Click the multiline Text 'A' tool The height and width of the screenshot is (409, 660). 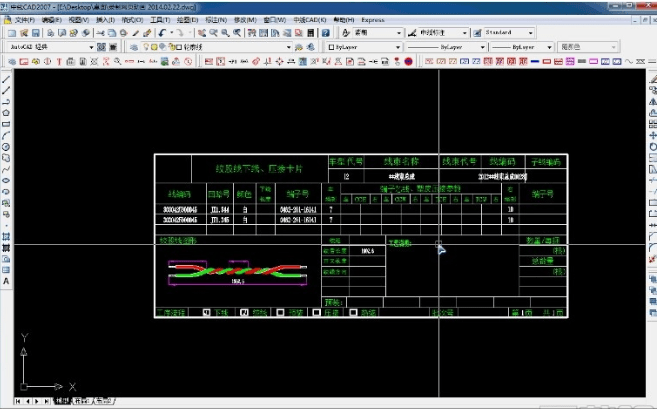point(6,282)
